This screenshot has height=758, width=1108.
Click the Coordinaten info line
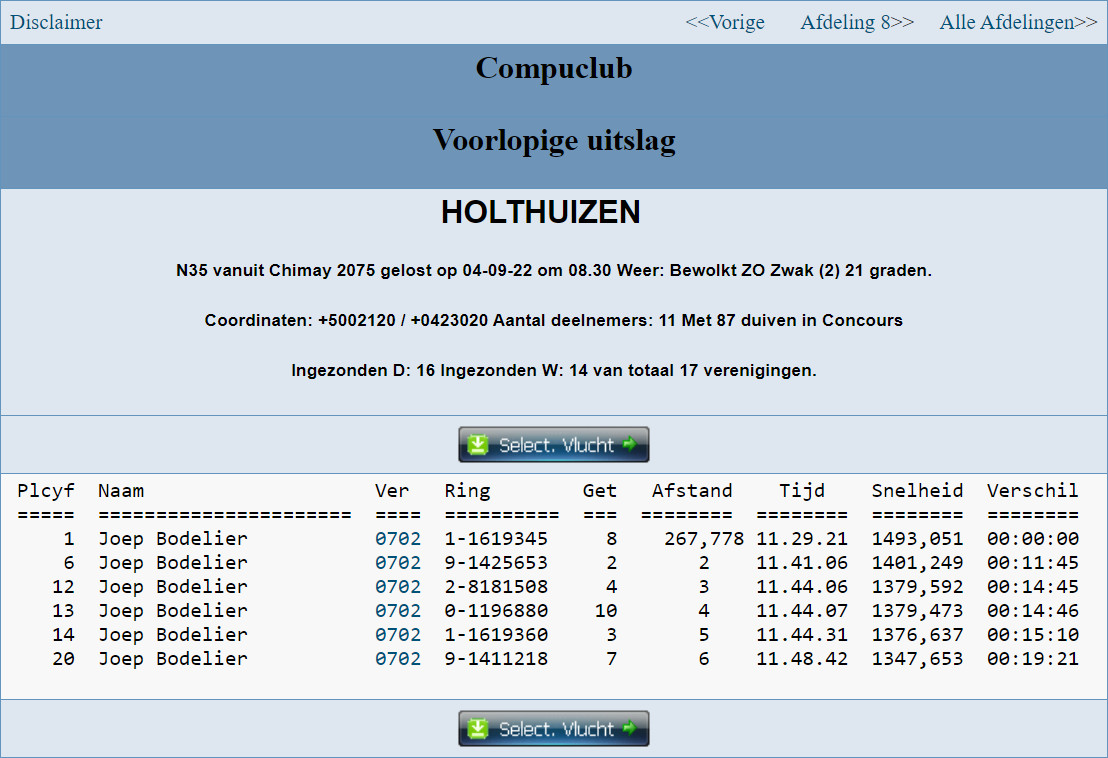pyautogui.click(x=554, y=321)
